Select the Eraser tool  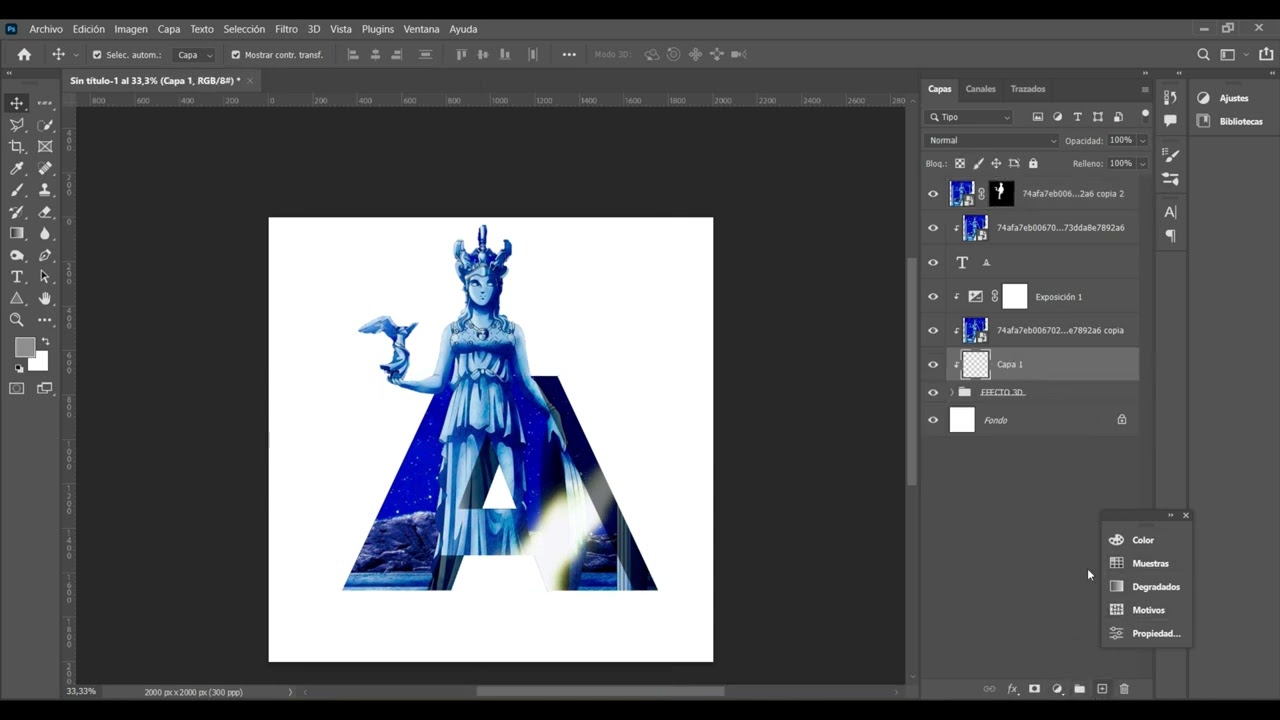pos(45,212)
